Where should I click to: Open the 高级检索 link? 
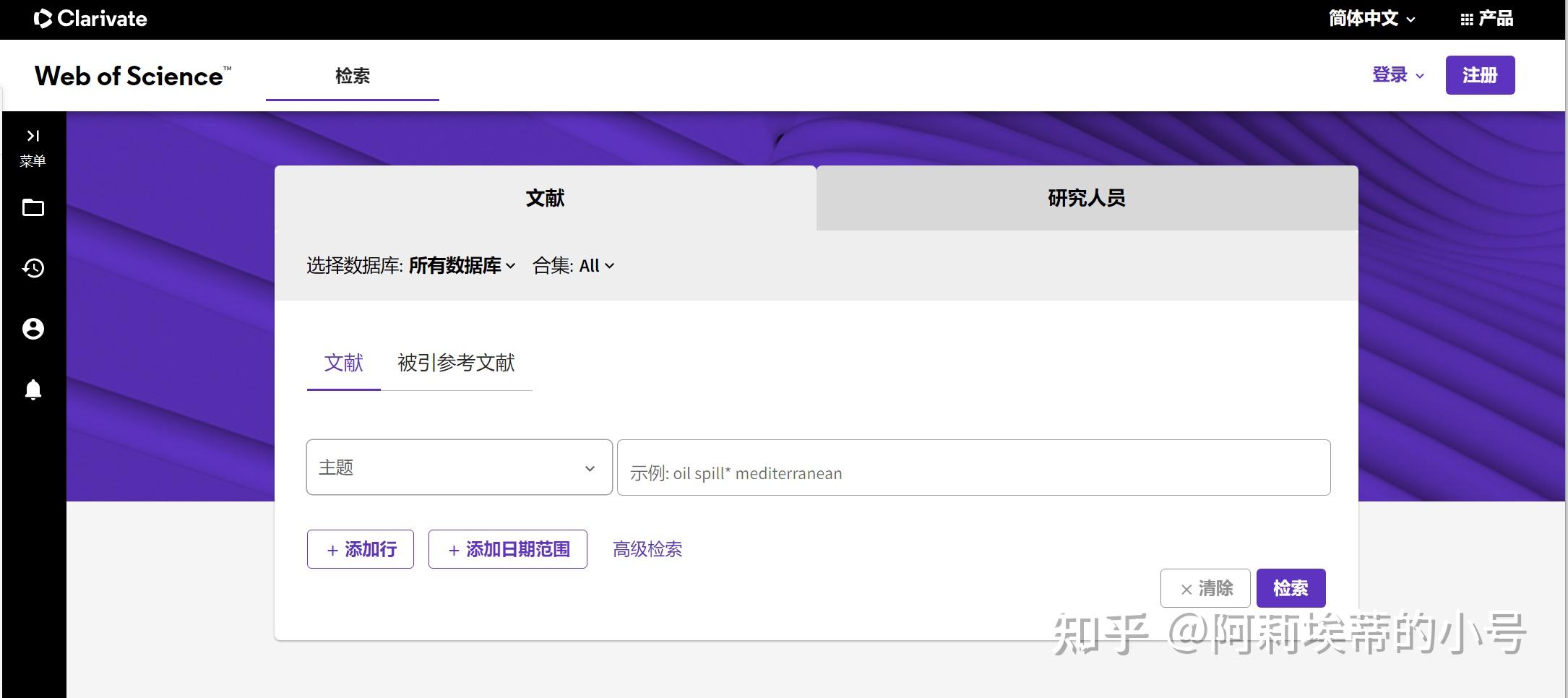[647, 549]
